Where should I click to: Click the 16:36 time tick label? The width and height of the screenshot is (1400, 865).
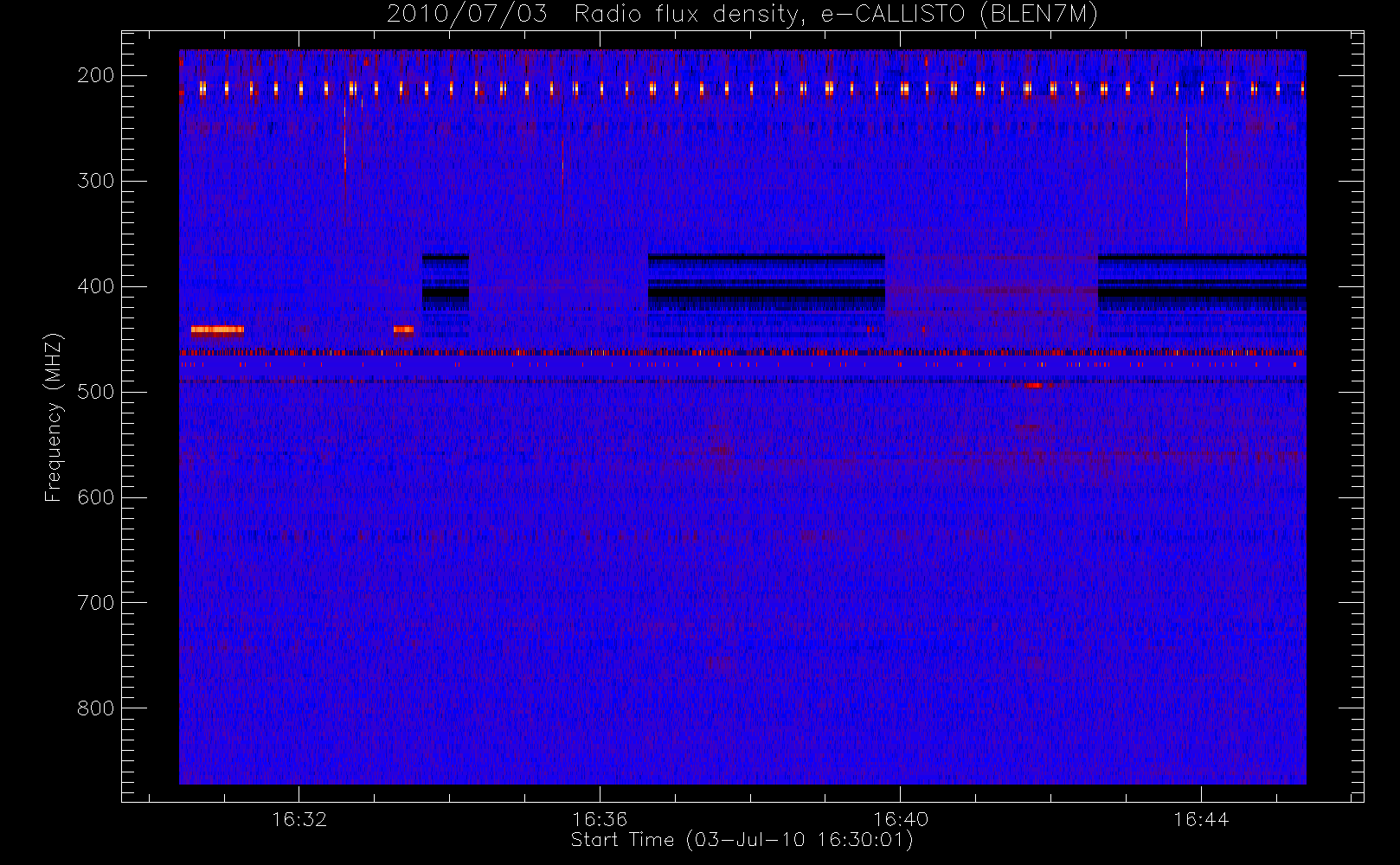coord(600,819)
